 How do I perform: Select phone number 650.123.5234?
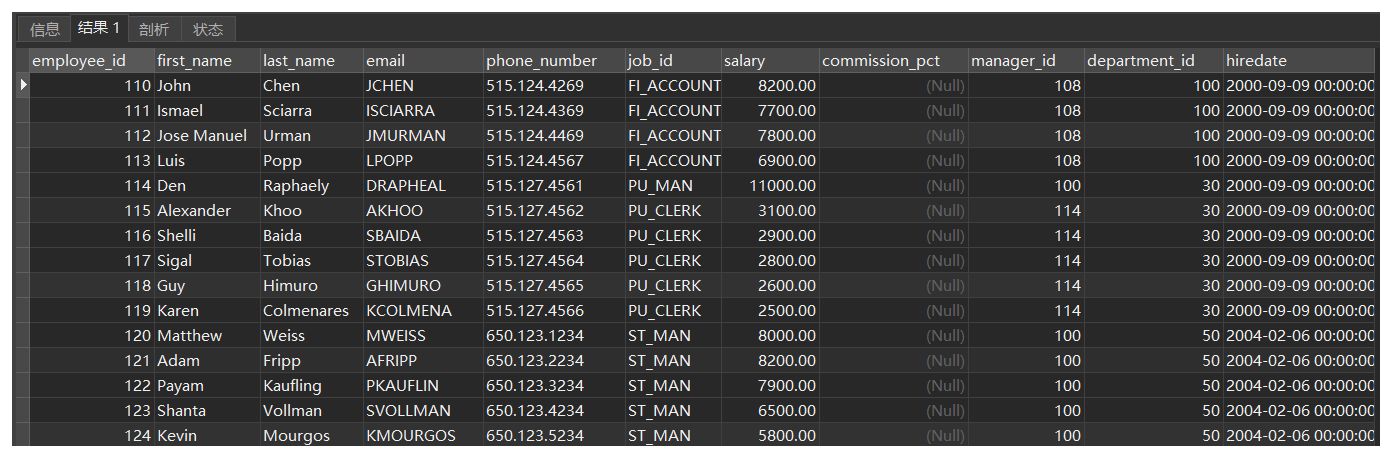tap(554, 436)
